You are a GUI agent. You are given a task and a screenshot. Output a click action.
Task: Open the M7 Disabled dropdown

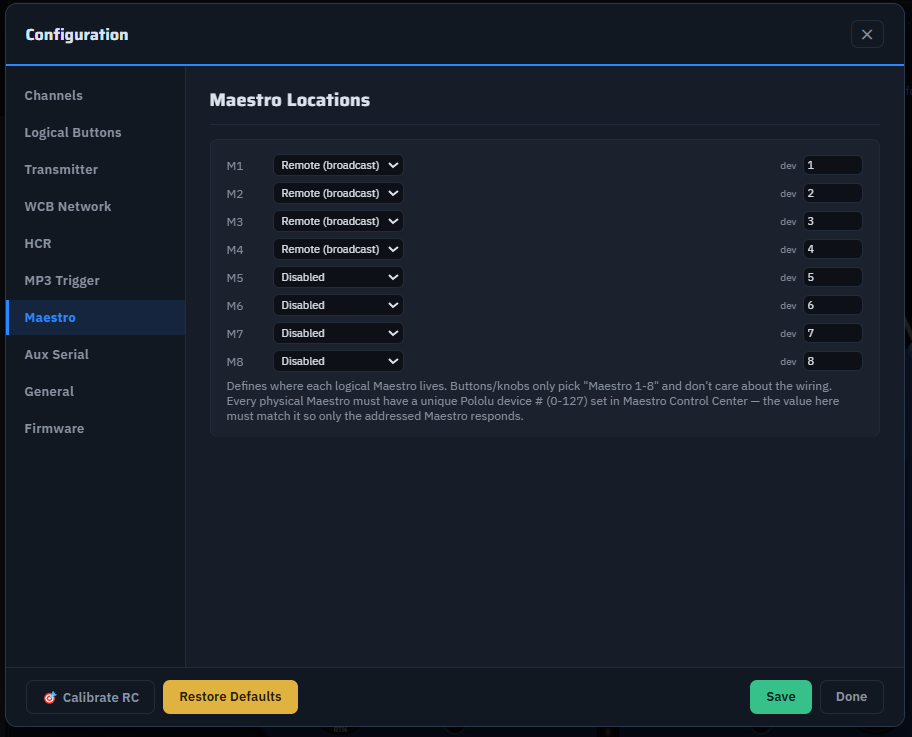tap(339, 333)
